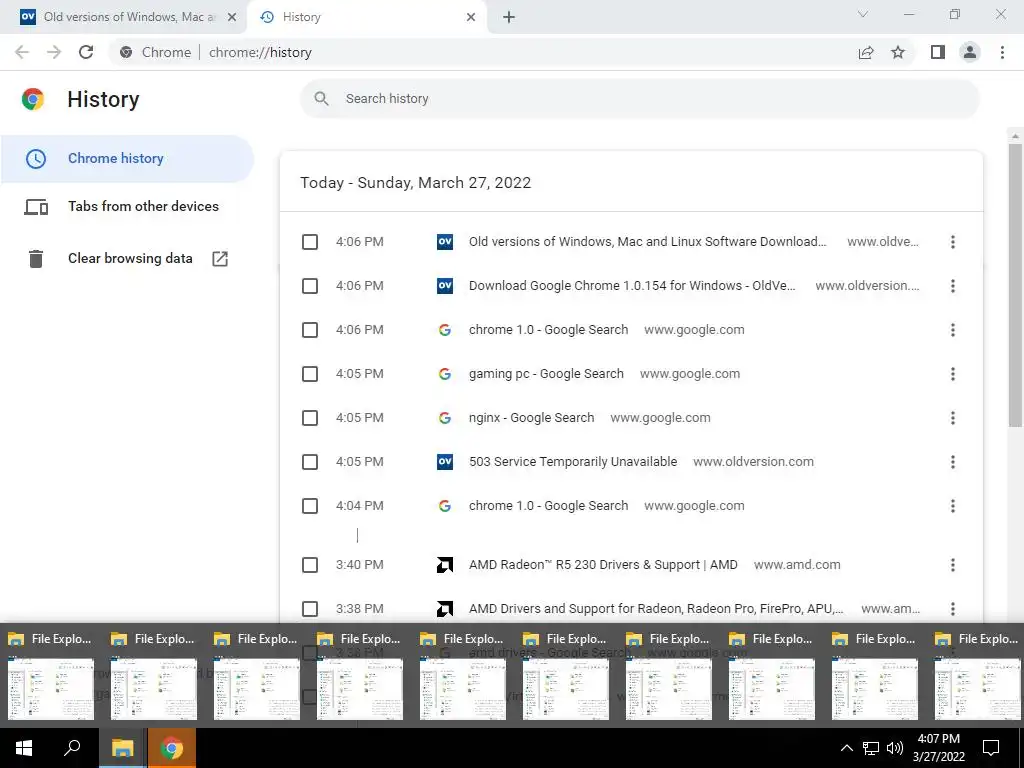
Task: Tick the gaming pc search checkbox
Action: click(x=310, y=374)
